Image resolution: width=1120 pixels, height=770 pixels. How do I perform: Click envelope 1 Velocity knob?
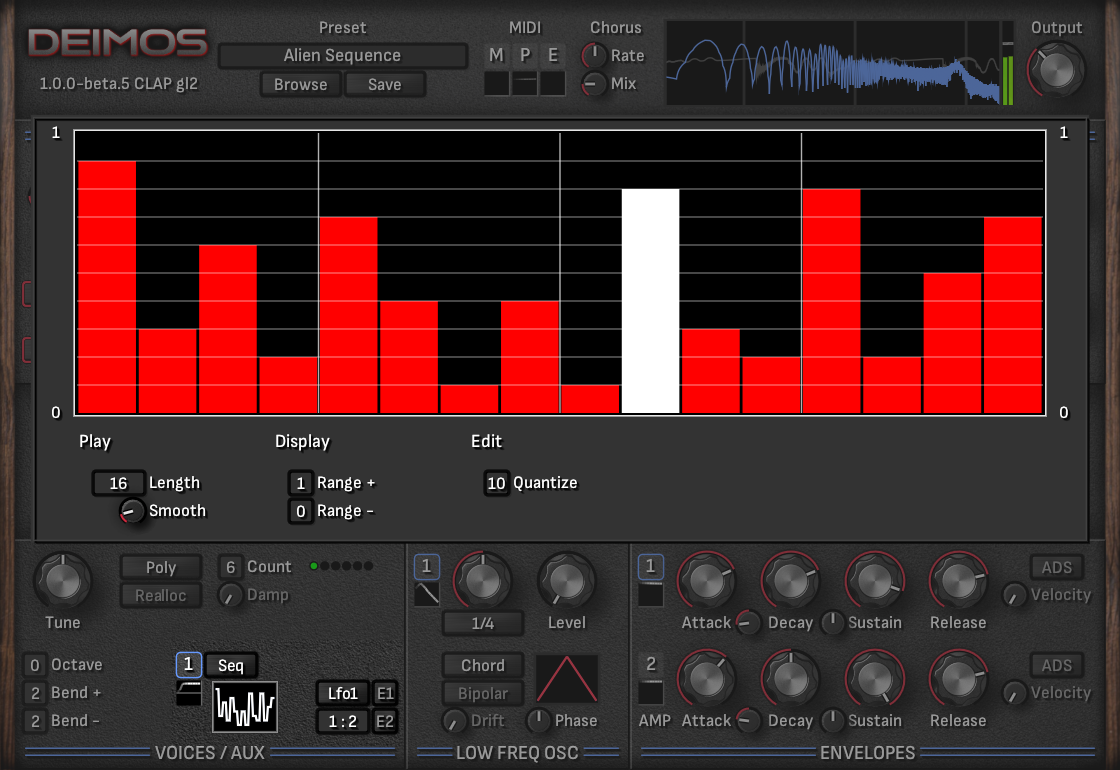1014,595
